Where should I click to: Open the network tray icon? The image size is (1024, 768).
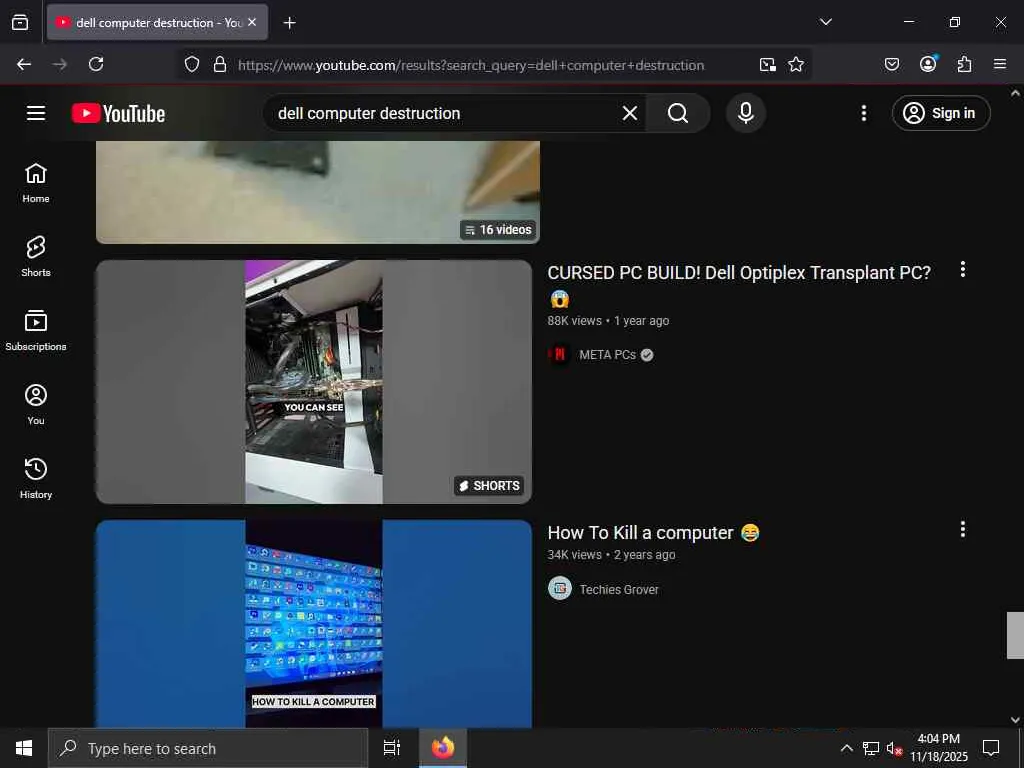(871, 748)
